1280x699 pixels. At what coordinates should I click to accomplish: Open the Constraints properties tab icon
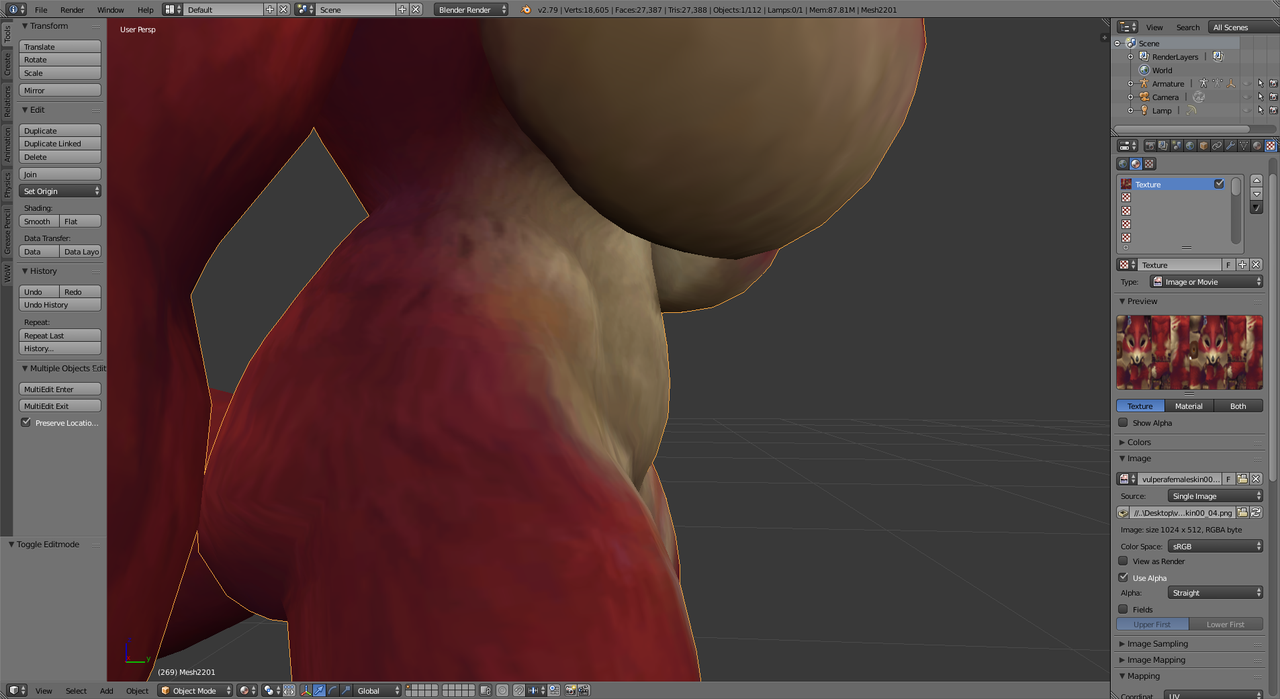[x=1217, y=145]
